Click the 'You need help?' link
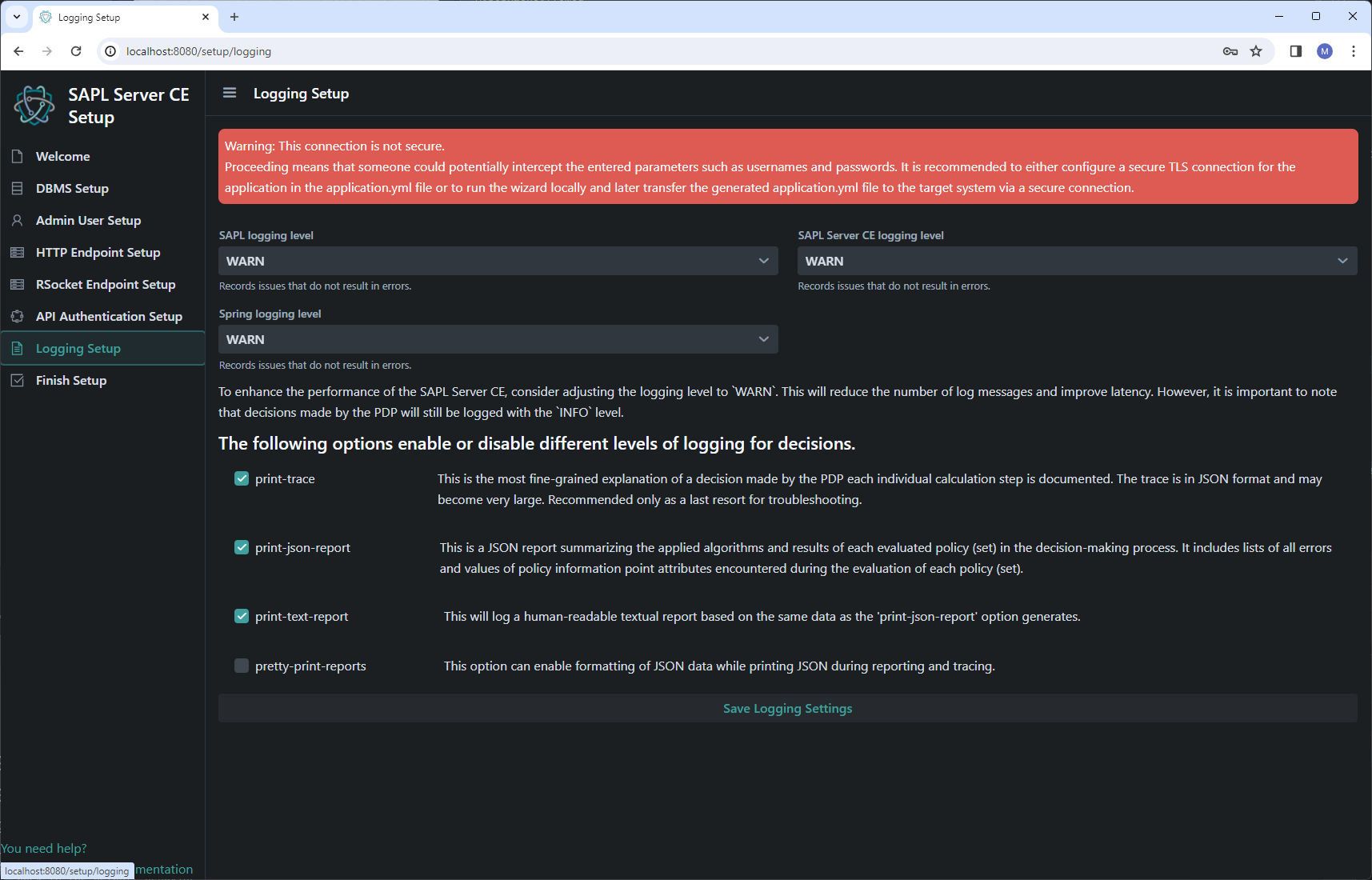Image resolution: width=1372 pixels, height=880 pixels. [x=44, y=848]
